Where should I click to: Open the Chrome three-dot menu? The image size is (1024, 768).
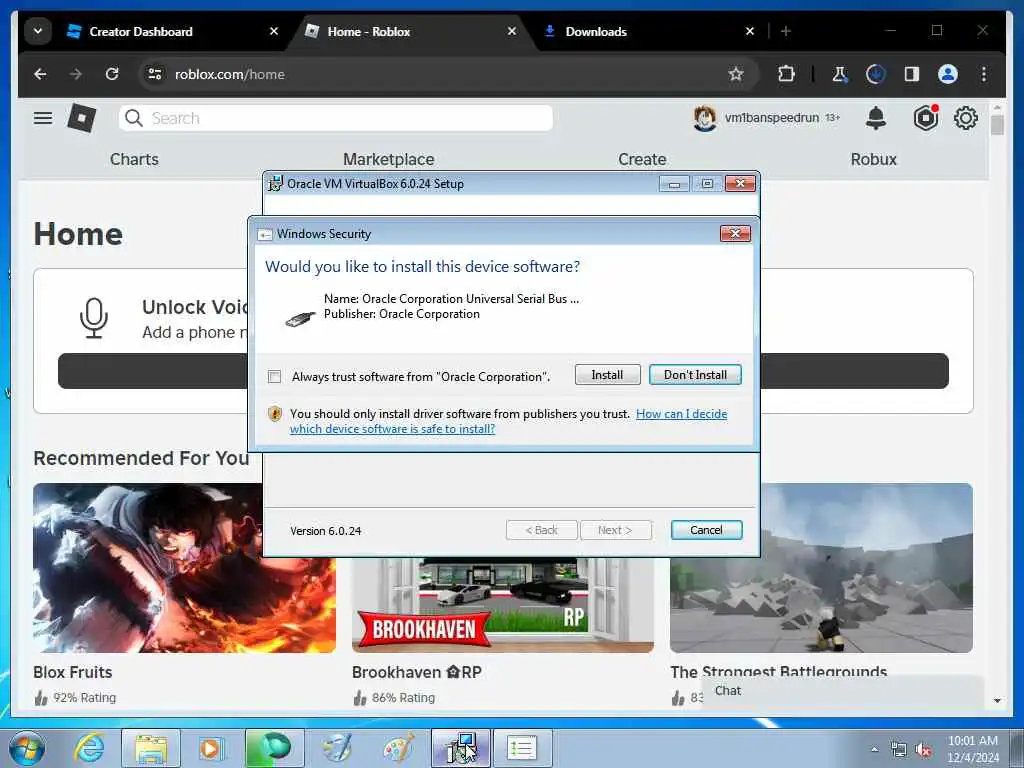pos(984,74)
